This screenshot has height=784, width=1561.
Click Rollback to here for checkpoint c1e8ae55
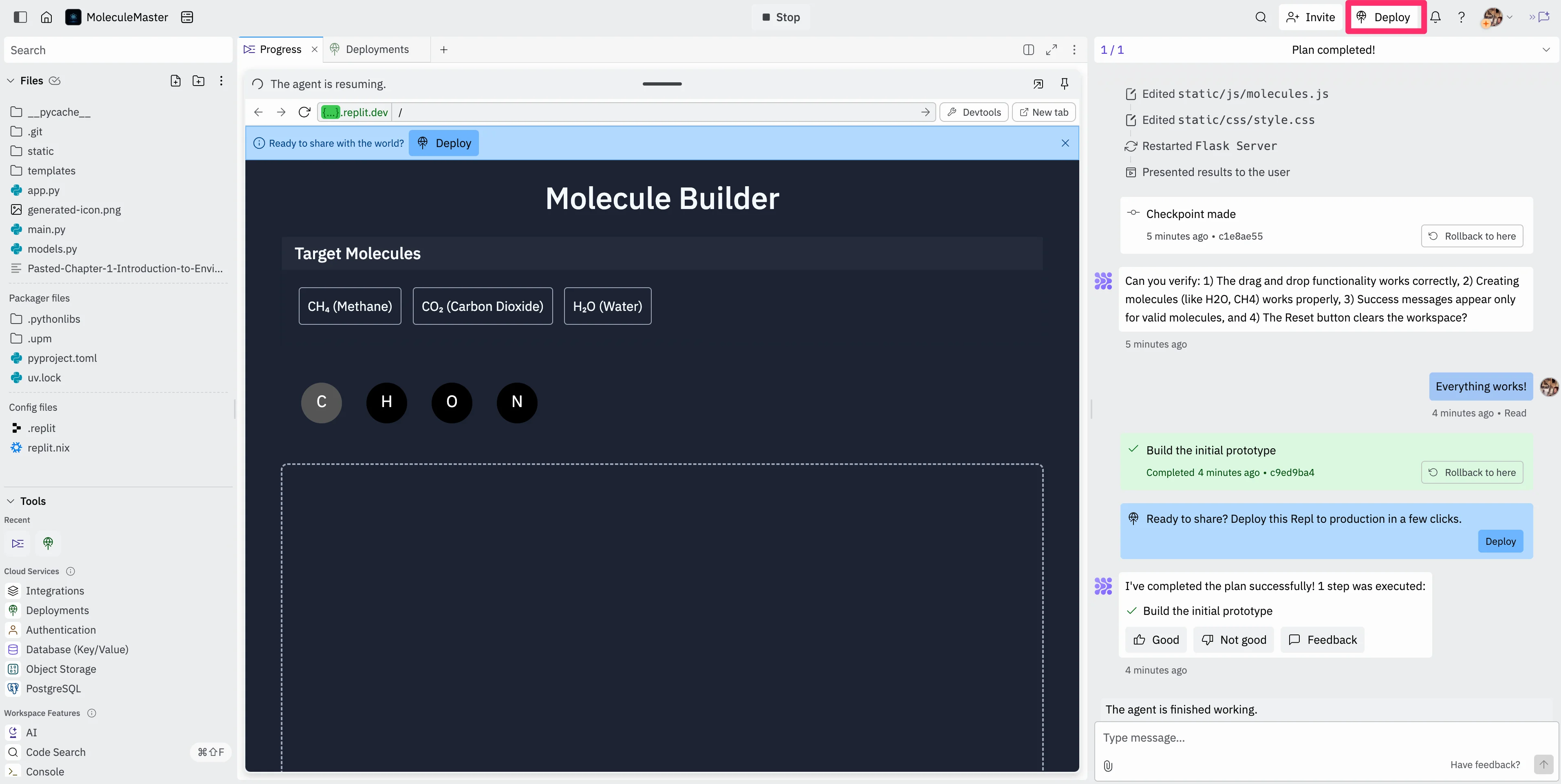(x=1471, y=236)
